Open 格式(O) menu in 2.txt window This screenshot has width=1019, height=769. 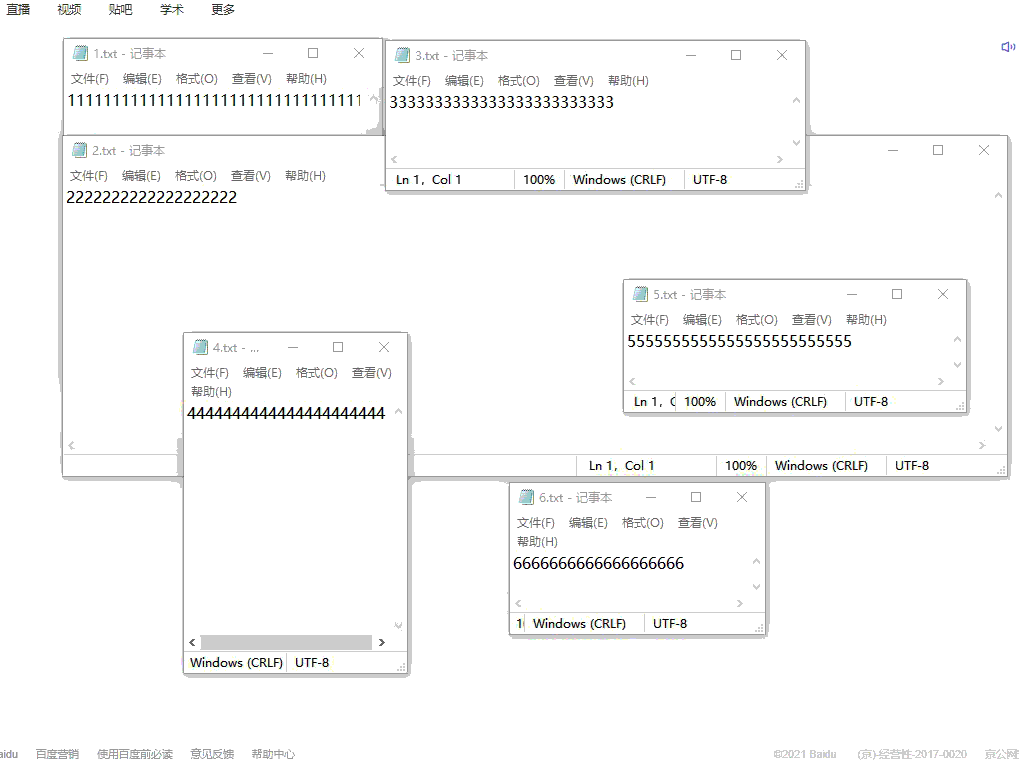(196, 176)
